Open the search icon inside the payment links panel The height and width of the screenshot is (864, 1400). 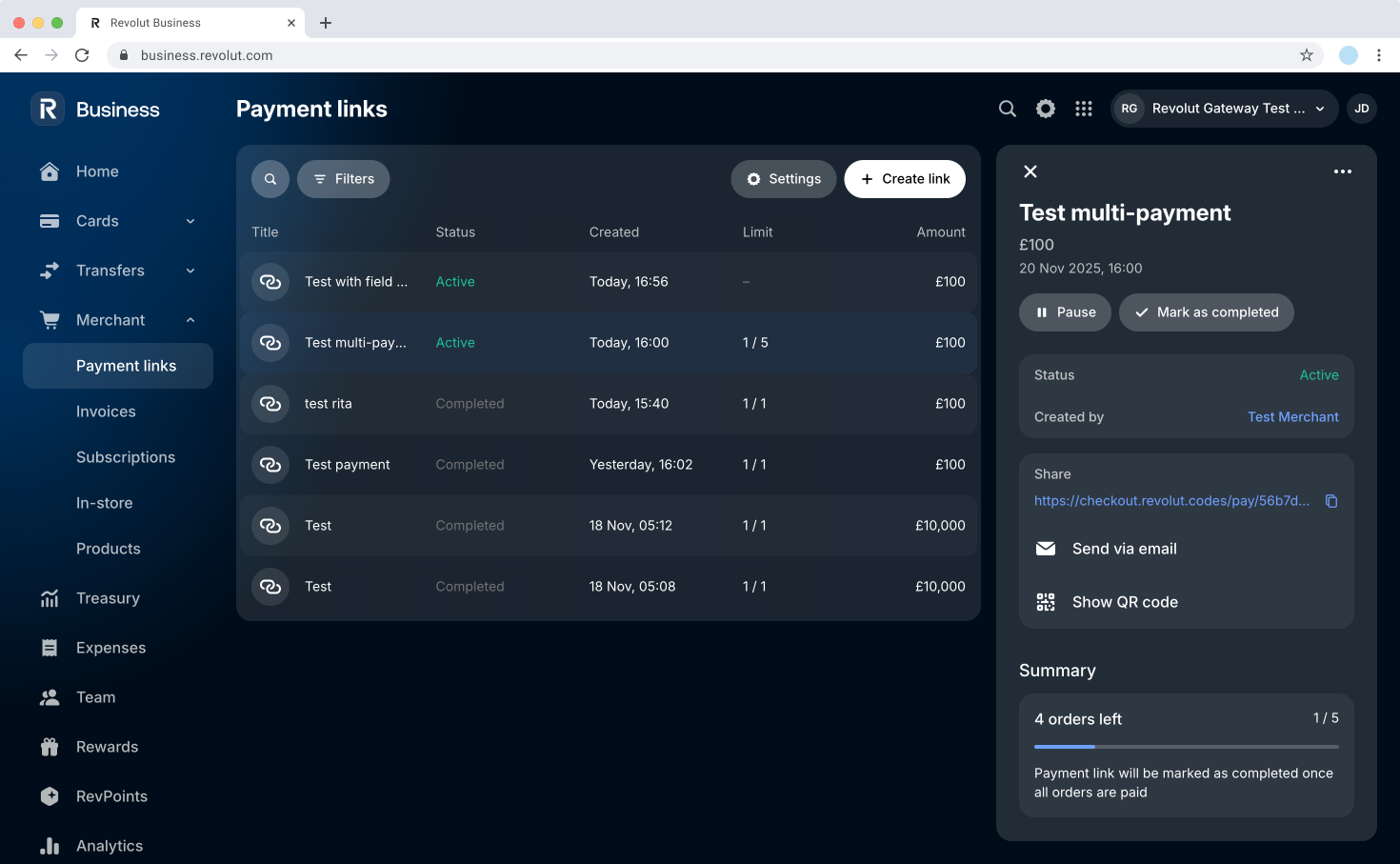click(270, 178)
